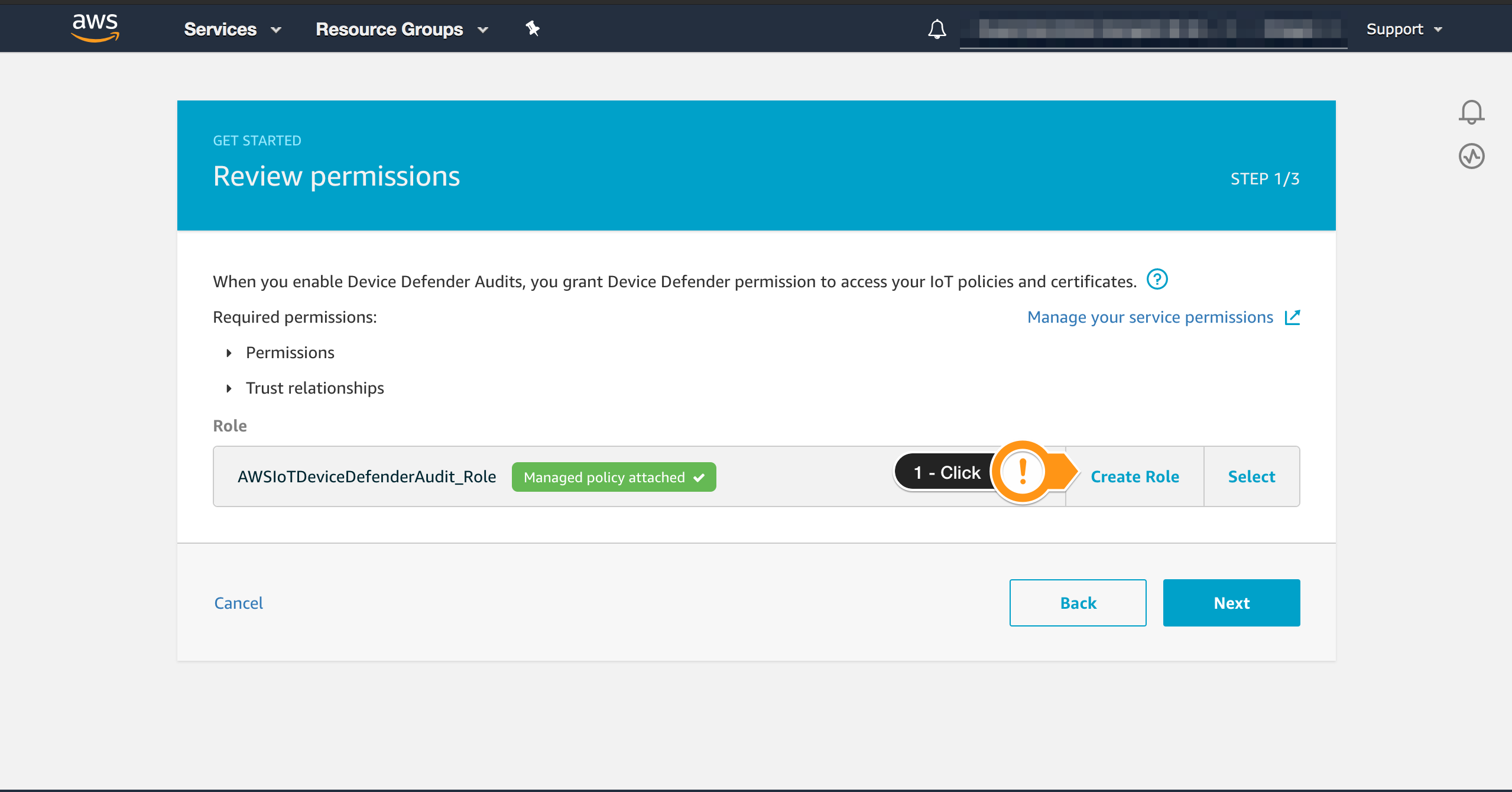Image resolution: width=1512 pixels, height=792 pixels.
Task: Click the Managed policy attached badge
Action: coord(614,477)
